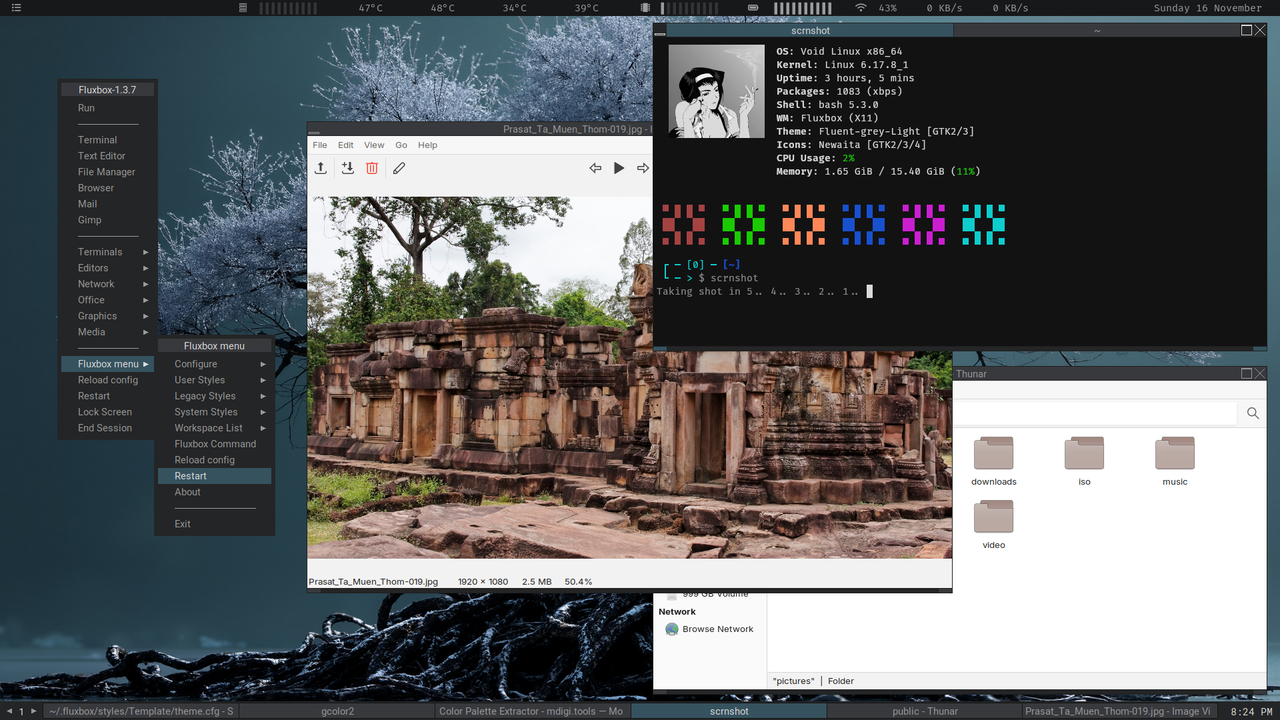
Task: Open the music folder in Thunar
Action: (x=1175, y=461)
